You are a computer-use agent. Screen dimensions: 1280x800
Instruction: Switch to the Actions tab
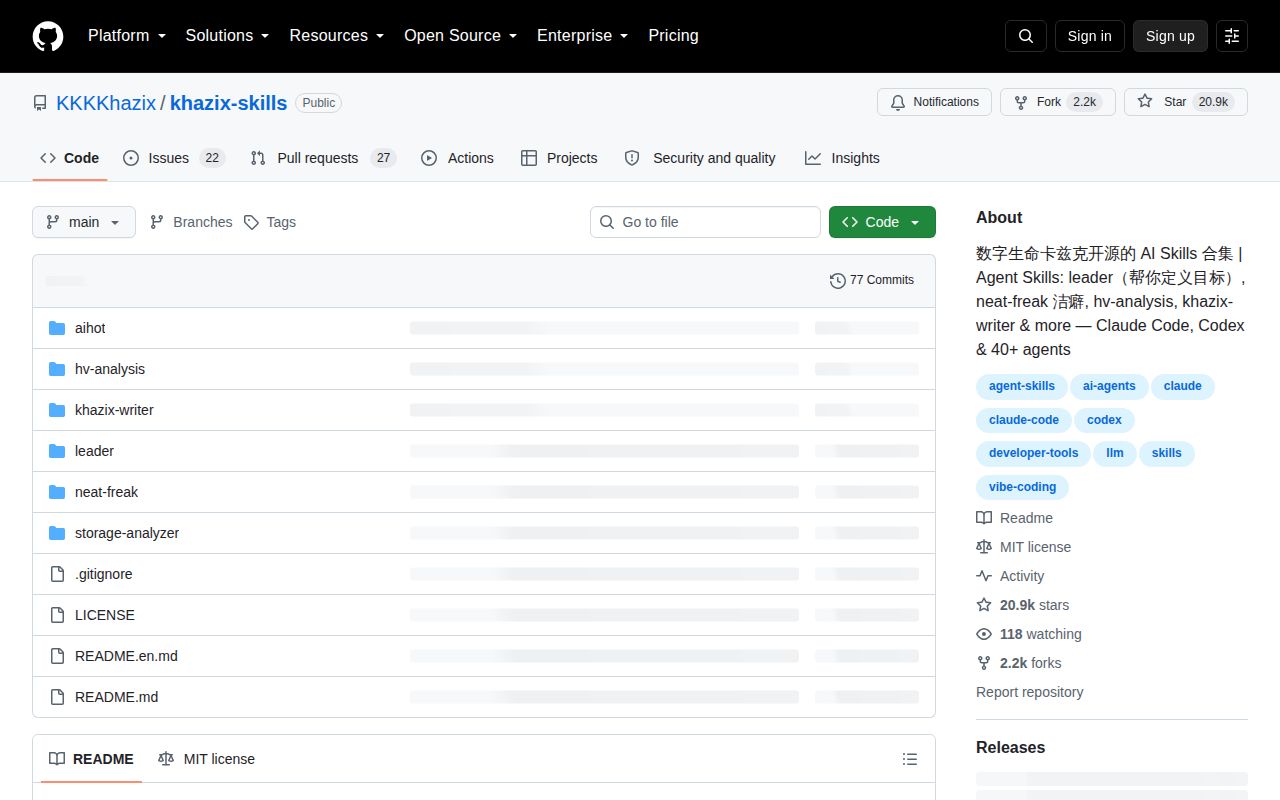click(457, 158)
